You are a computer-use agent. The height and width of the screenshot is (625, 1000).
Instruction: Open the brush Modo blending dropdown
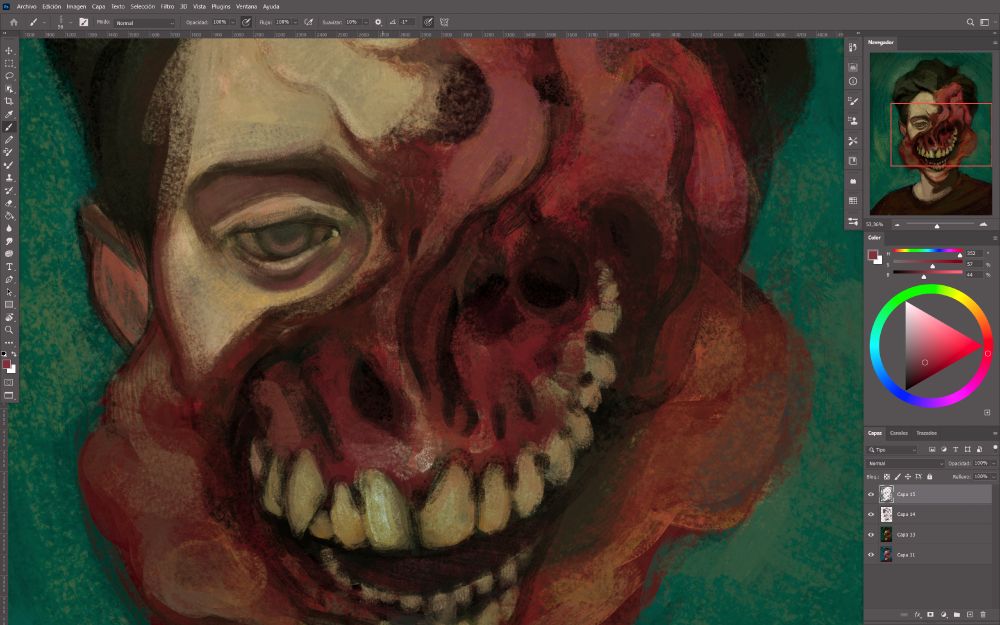coord(144,22)
